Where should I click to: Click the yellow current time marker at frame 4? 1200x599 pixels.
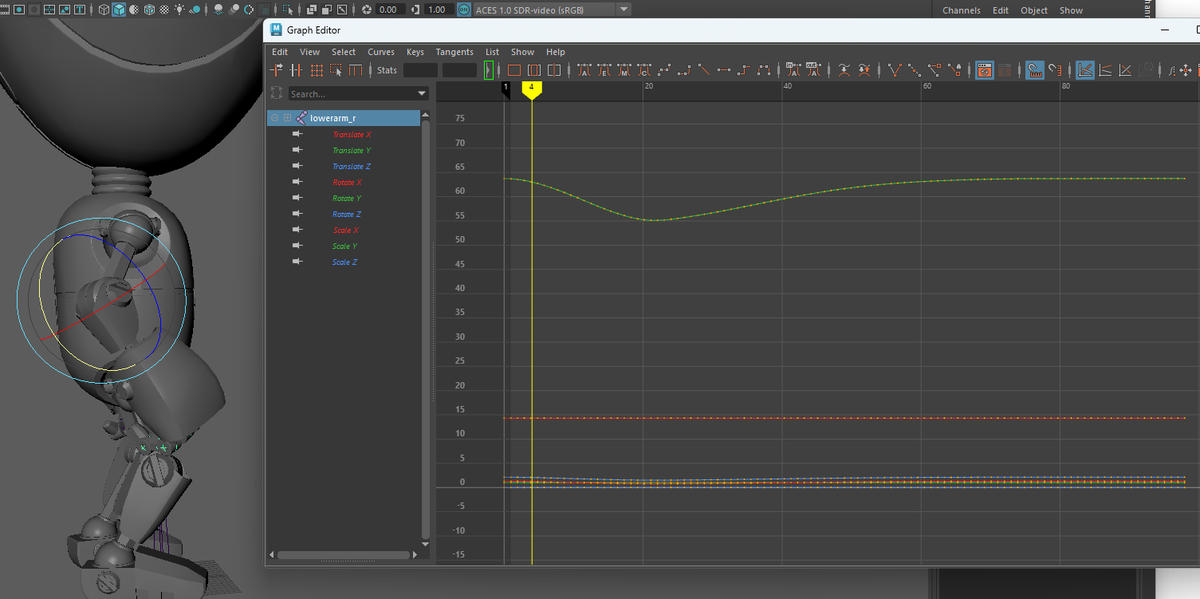532,88
